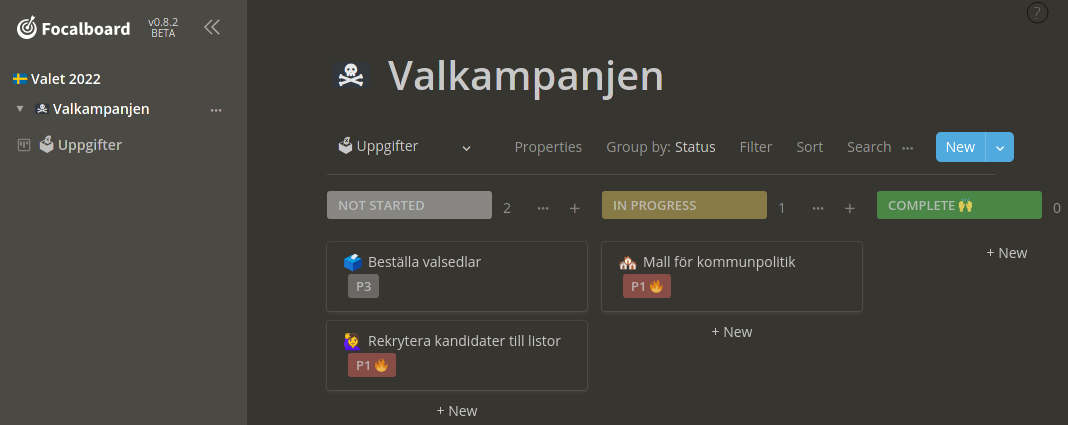The width and height of the screenshot is (1068, 425).
Task: Click the skull and crossbones board icon
Action: 351,75
